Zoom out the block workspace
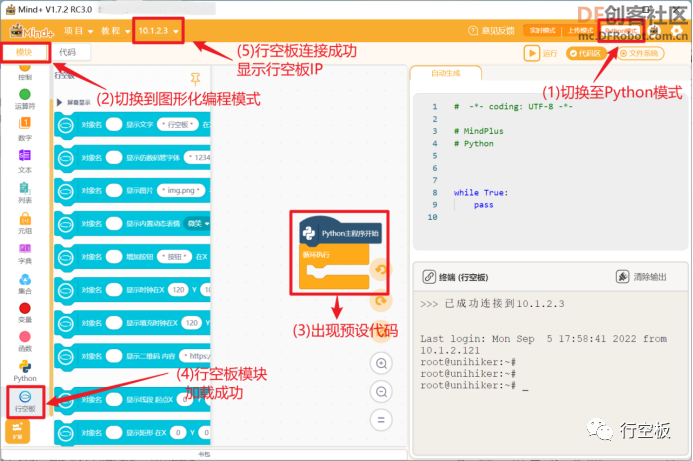The width and height of the screenshot is (693, 461). [x=381, y=392]
